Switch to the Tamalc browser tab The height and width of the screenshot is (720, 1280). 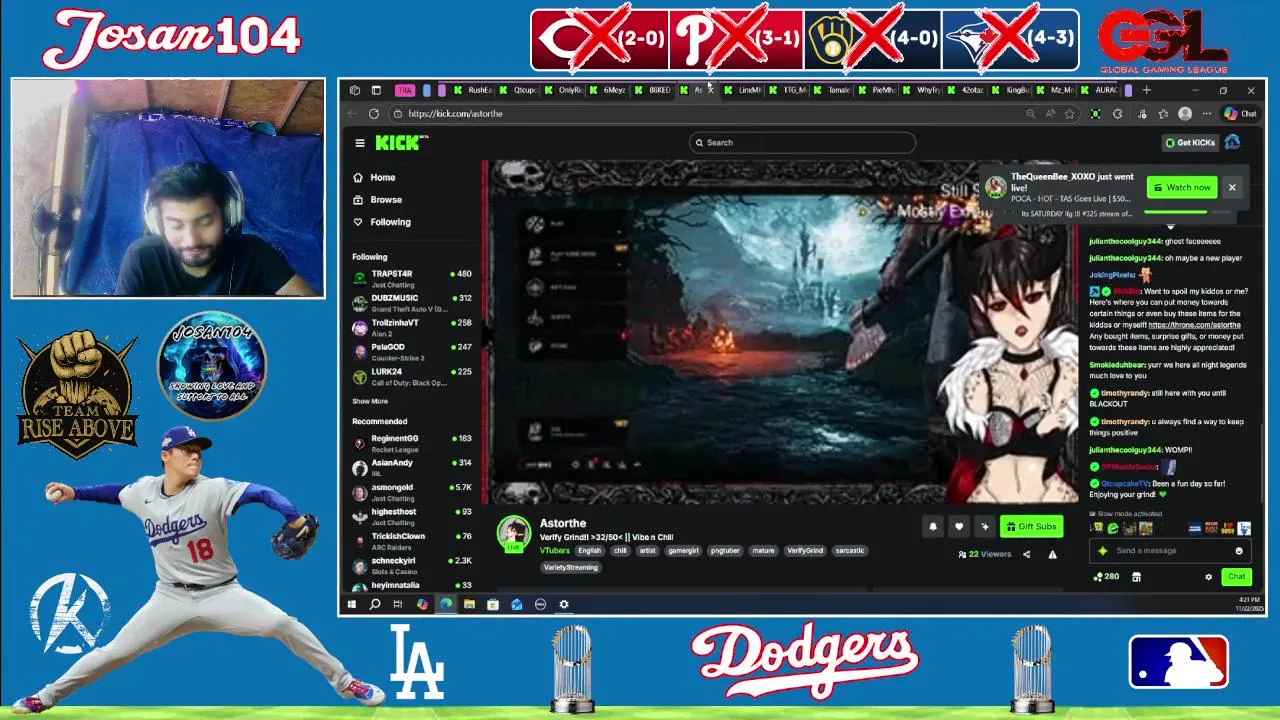(x=832, y=90)
